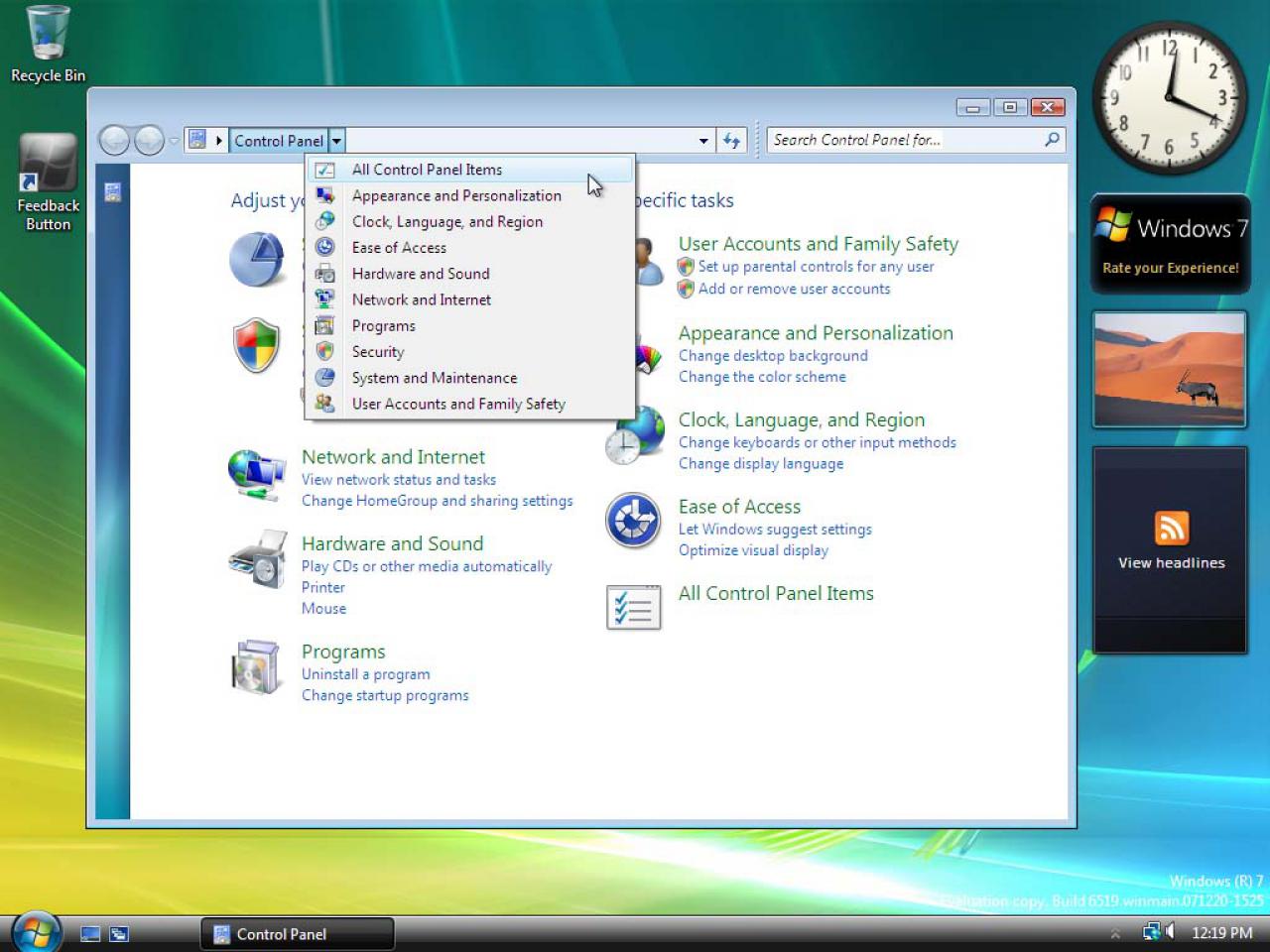
Task: Click the RSS feed icon in headlines gadget
Action: tap(1171, 528)
